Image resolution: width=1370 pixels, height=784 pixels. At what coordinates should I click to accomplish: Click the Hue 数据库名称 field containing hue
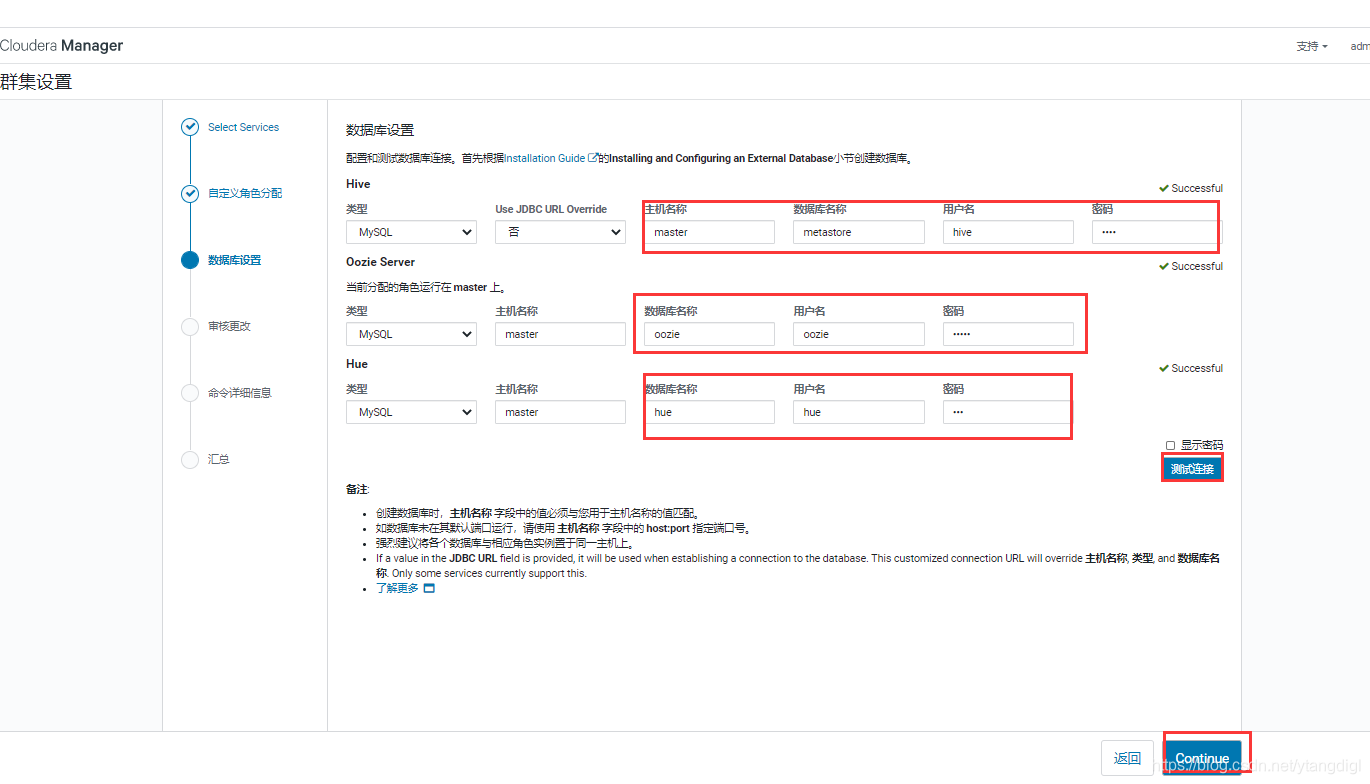(709, 412)
